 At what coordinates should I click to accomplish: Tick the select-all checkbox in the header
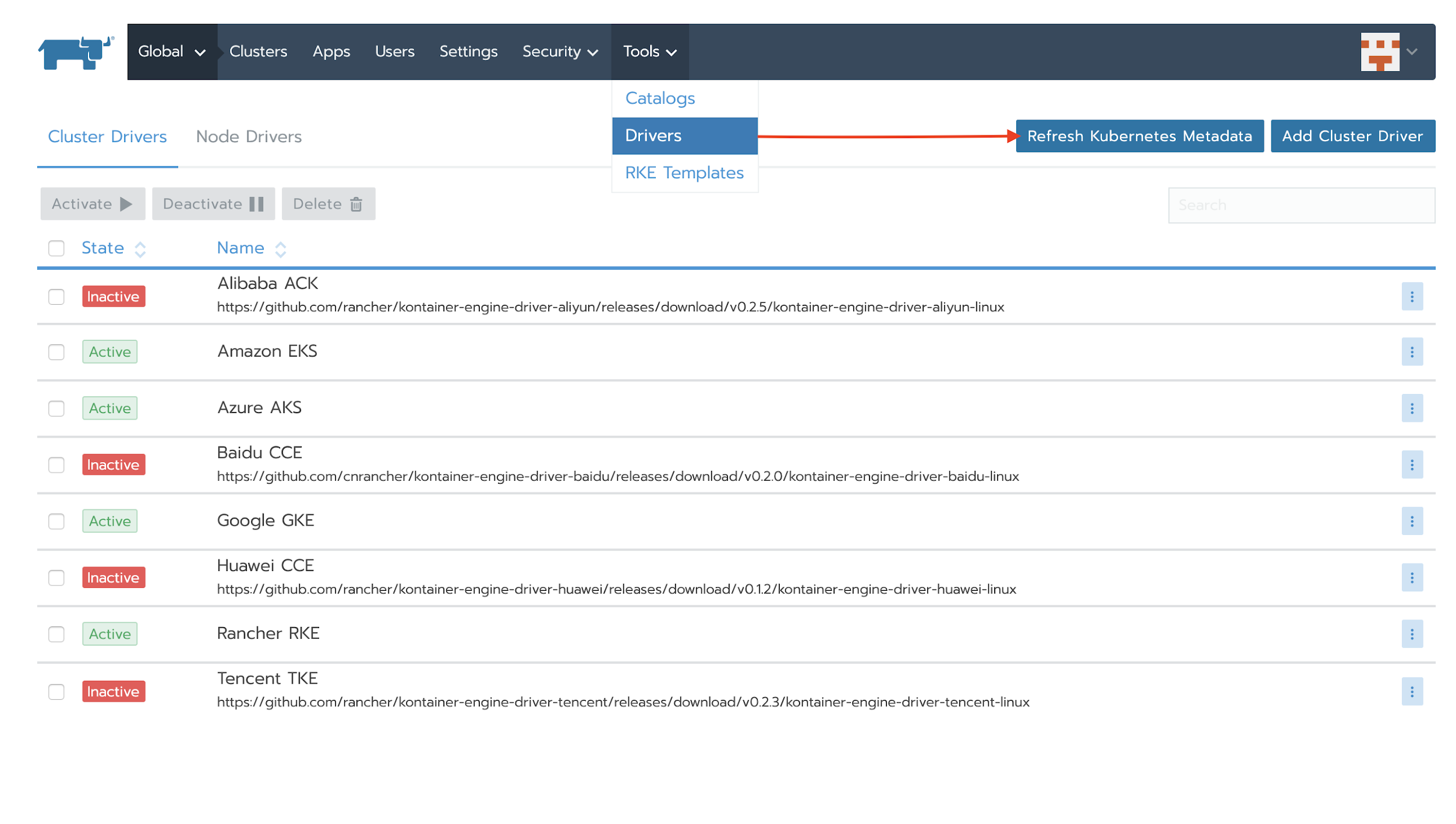pyautogui.click(x=56, y=248)
